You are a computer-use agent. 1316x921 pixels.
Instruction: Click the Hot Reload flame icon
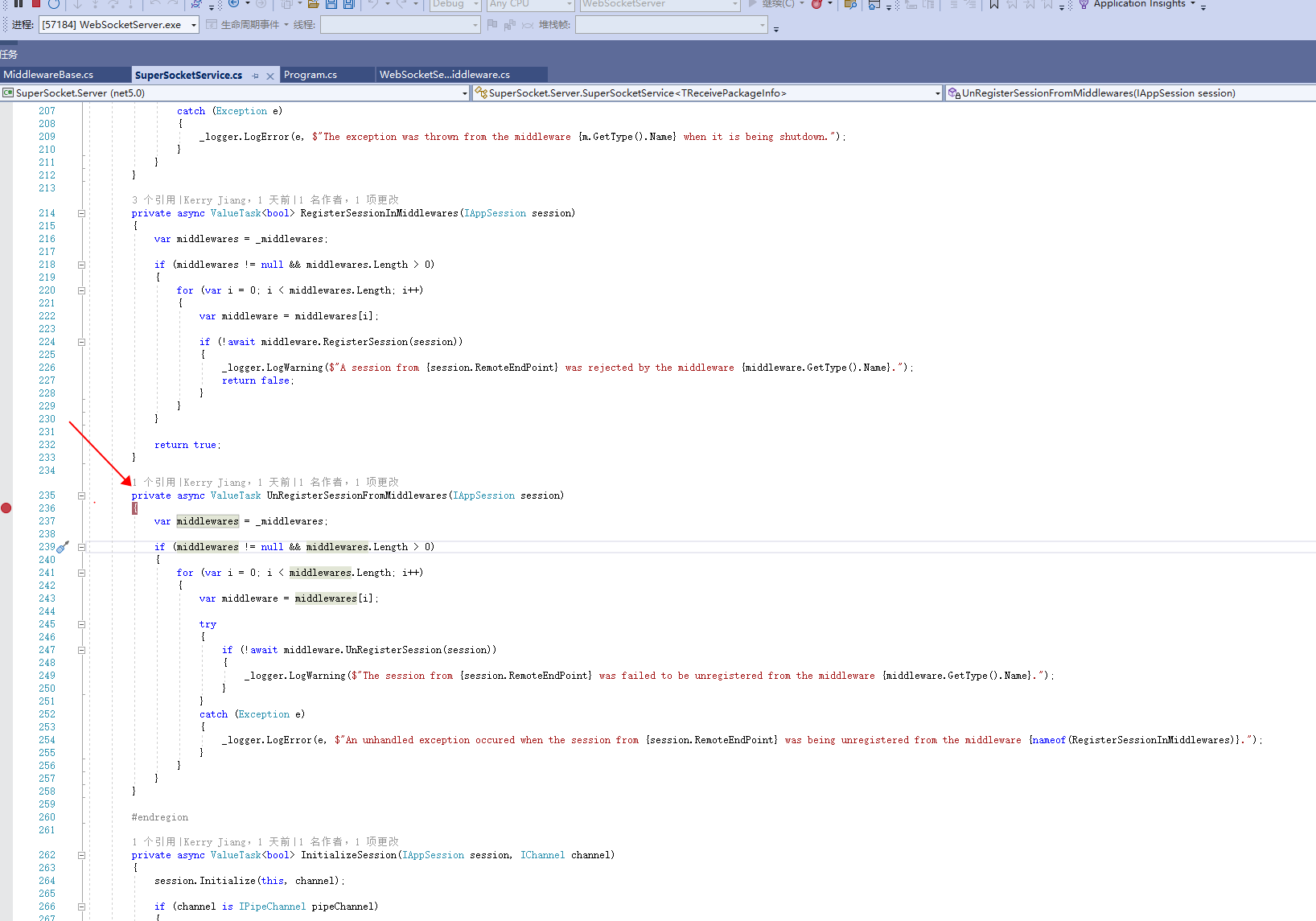(x=816, y=3)
